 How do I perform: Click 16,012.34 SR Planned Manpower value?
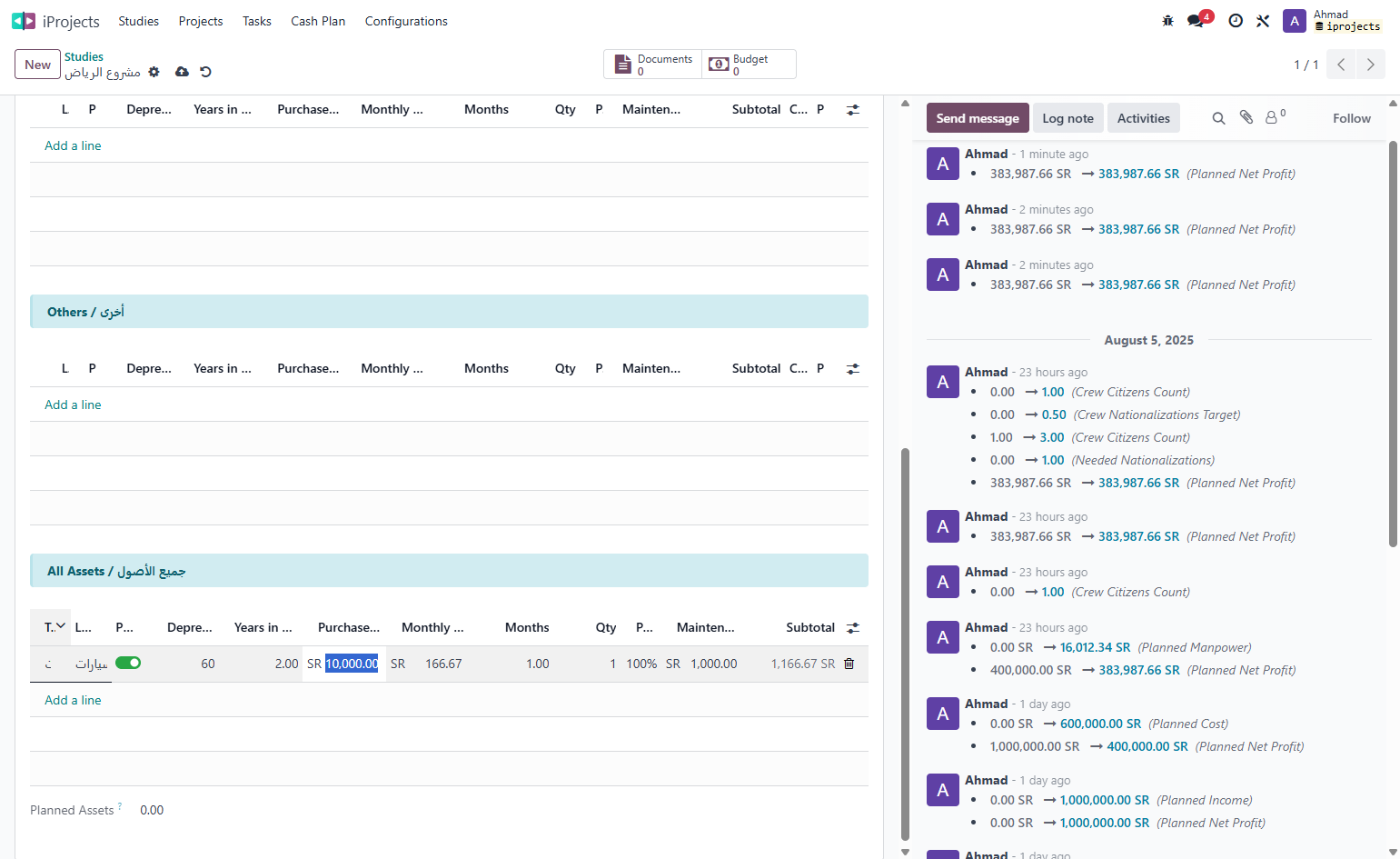(1095, 647)
